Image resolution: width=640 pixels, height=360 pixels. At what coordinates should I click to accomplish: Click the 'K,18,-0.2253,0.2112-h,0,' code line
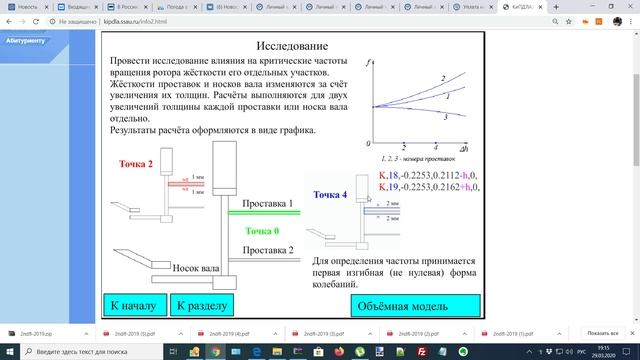click(428, 176)
